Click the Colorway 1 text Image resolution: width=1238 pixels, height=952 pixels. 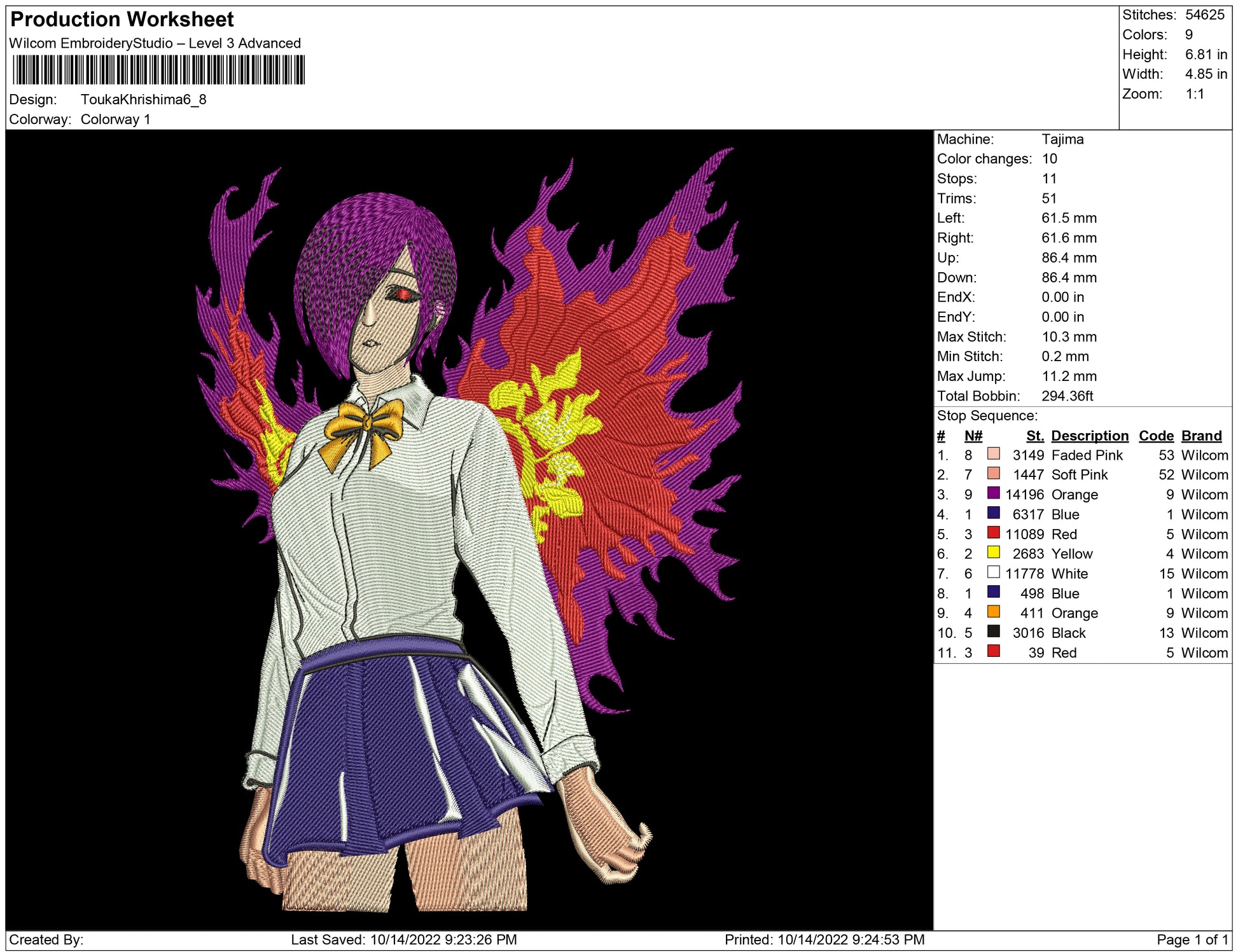(x=115, y=120)
